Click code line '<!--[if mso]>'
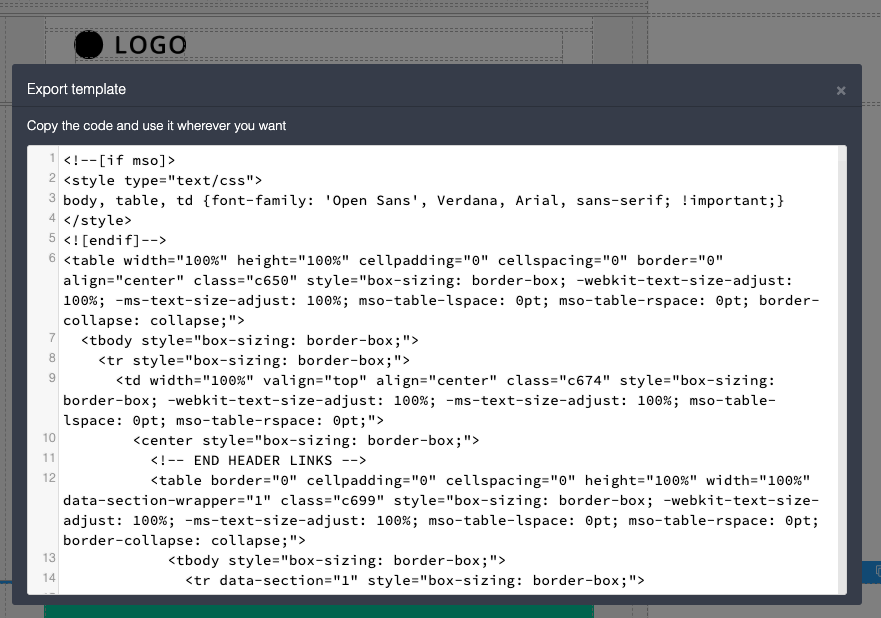Screen dimensions: 881x618 tap(119, 161)
